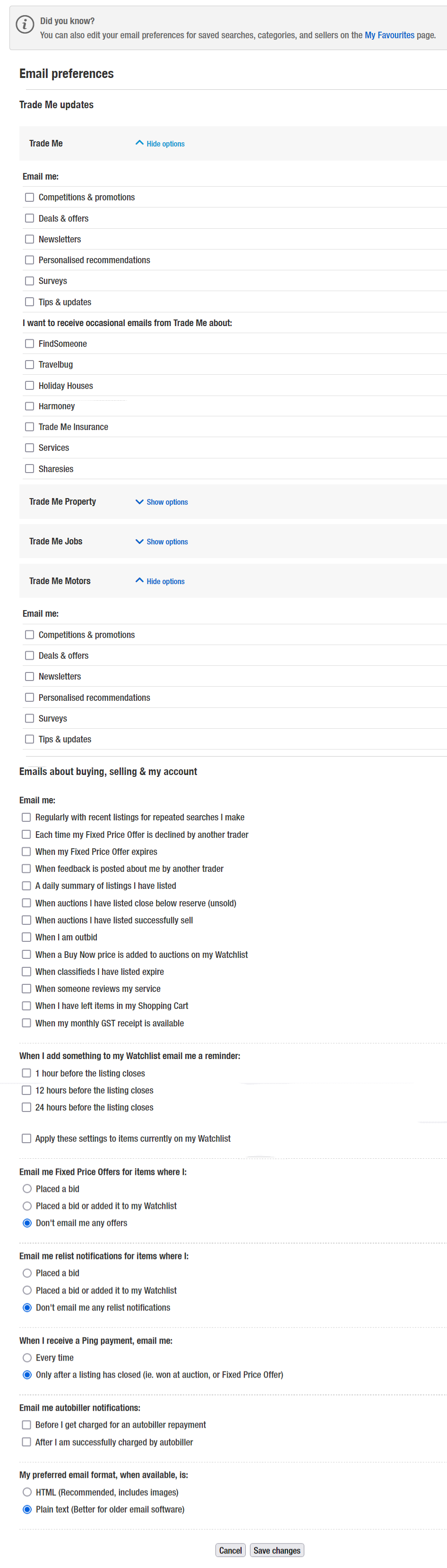Click the Cancel button

pos(230,1550)
